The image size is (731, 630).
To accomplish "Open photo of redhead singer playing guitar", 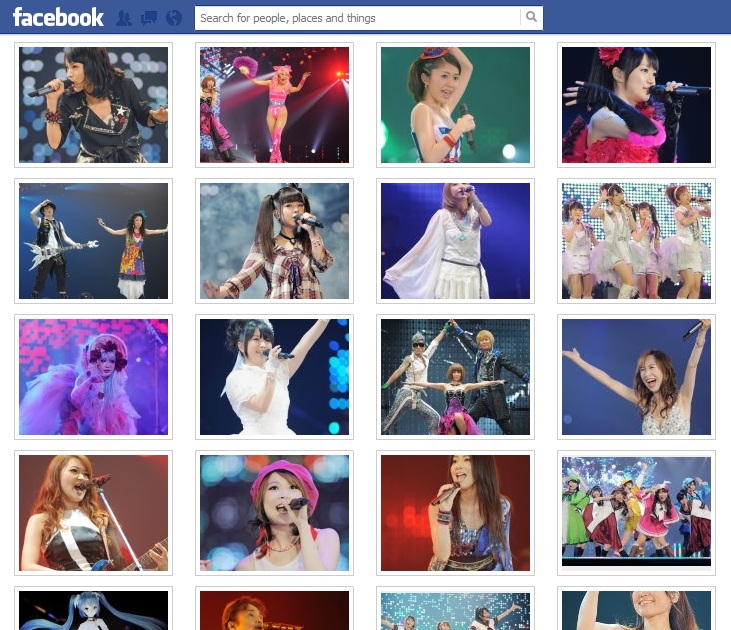I will [93, 513].
